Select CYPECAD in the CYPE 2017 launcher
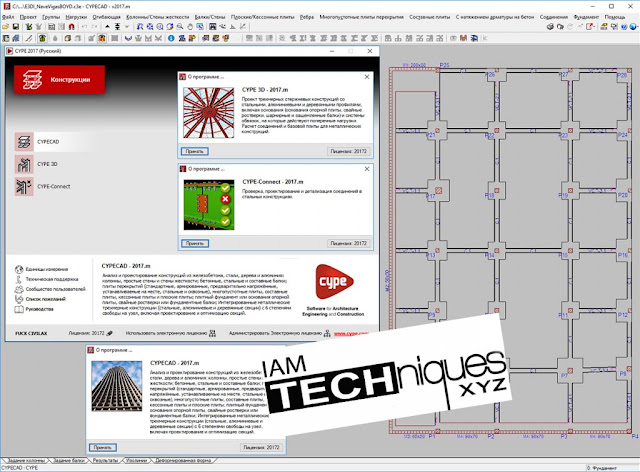Viewport: 640px width, 472px height. pos(55,142)
